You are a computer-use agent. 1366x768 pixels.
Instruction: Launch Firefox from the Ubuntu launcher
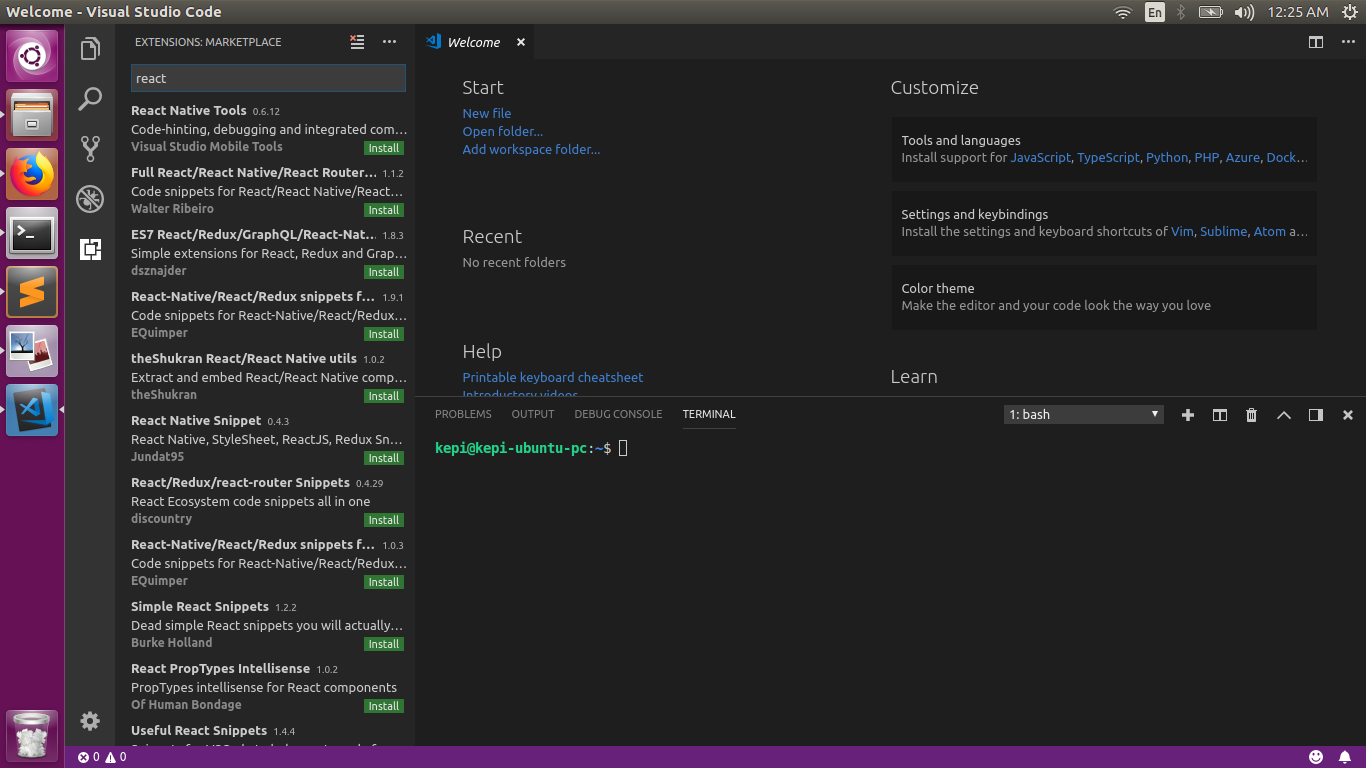coord(32,174)
